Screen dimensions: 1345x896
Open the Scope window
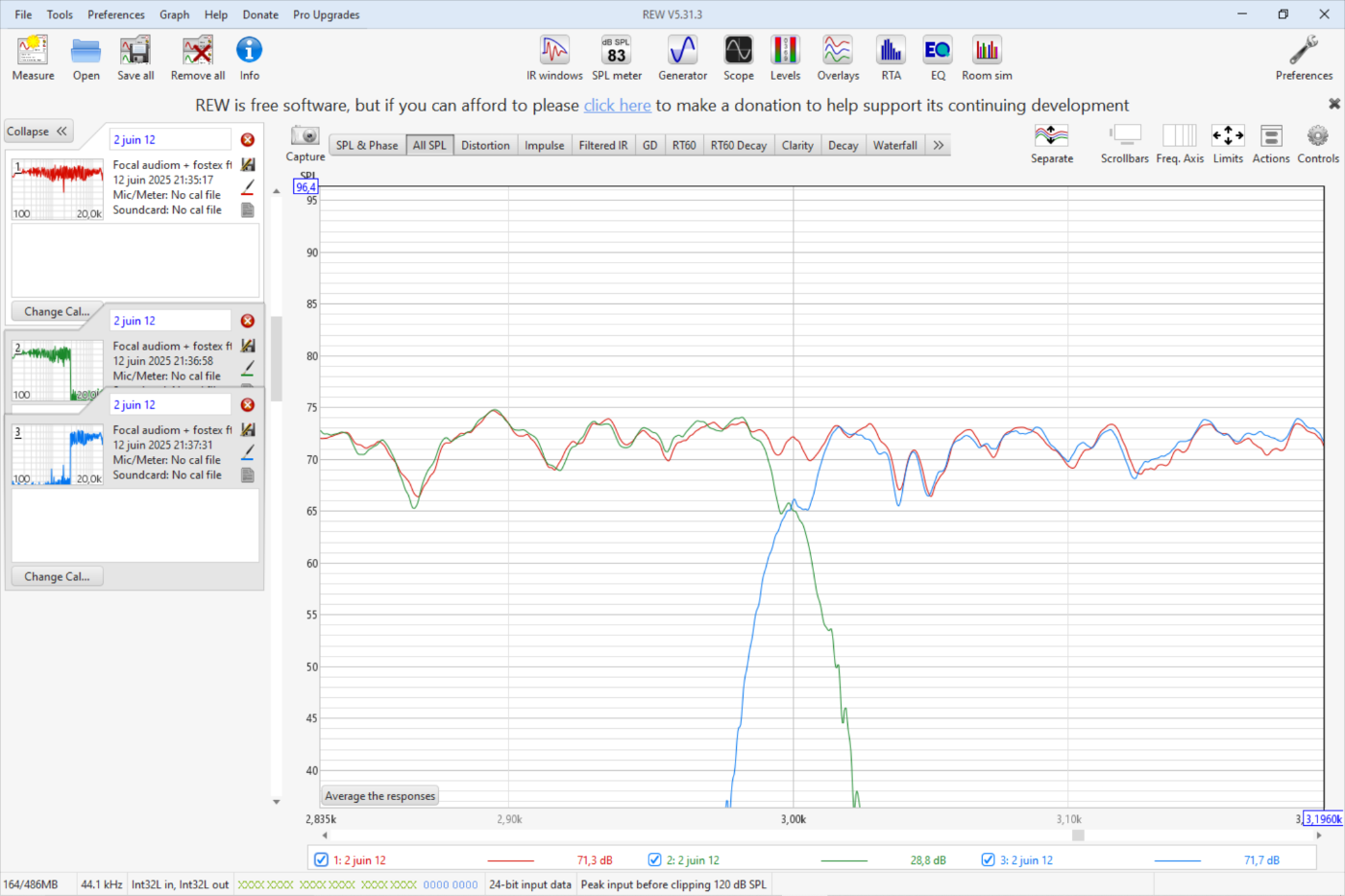[738, 51]
